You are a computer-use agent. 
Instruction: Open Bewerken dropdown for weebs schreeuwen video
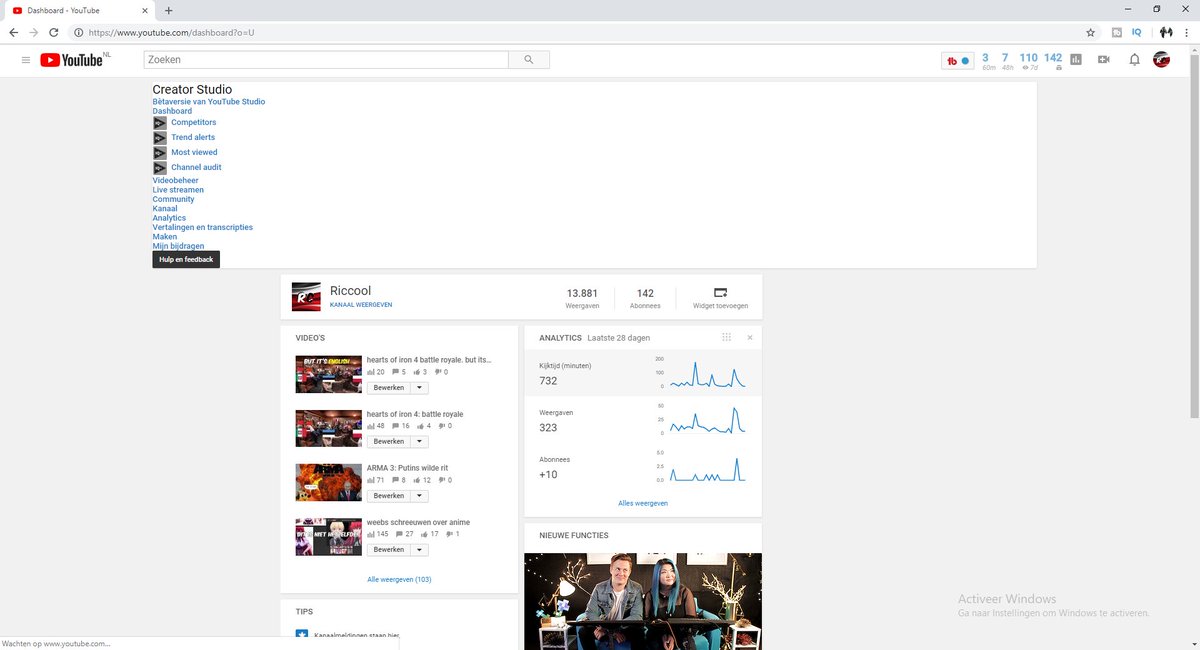420,550
